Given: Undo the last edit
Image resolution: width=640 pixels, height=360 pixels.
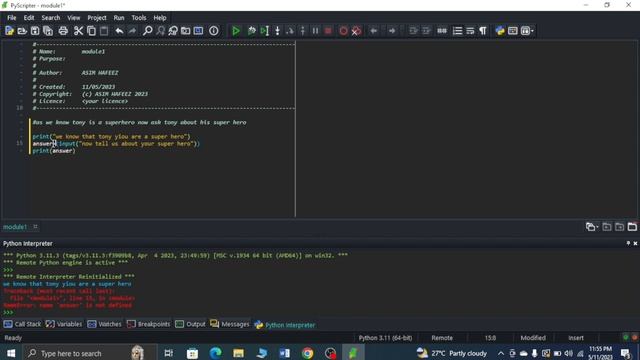Looking at the screenshot, I should pos(119,31).
